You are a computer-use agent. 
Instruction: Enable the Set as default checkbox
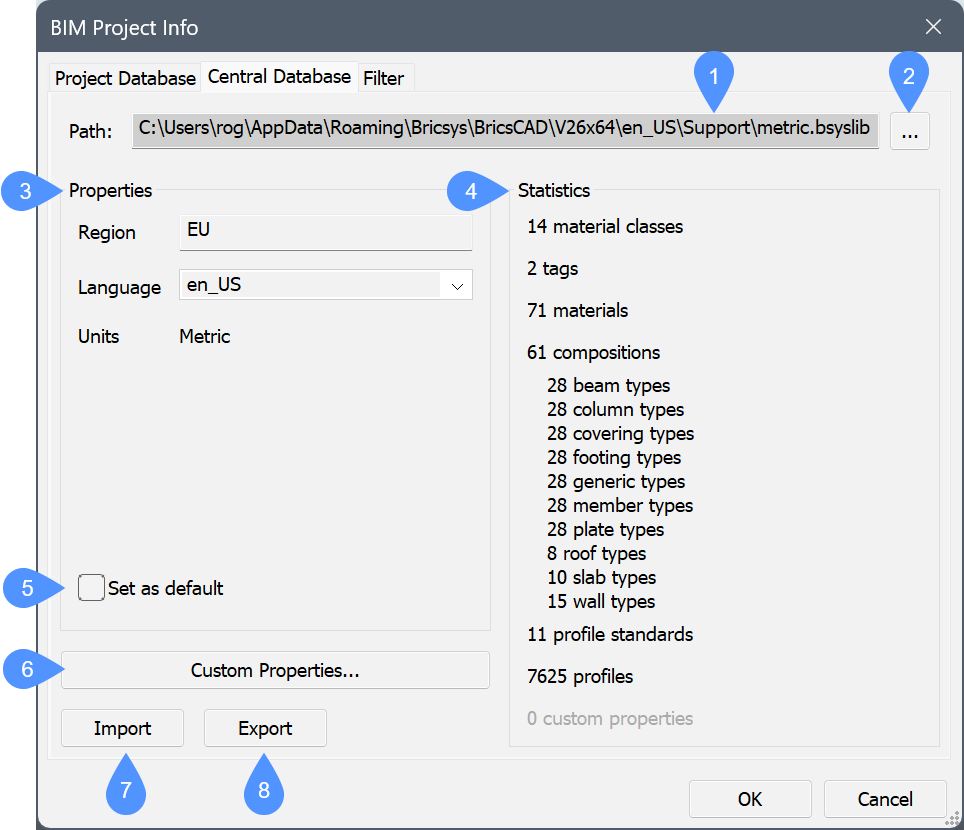(x=92, y=588)
